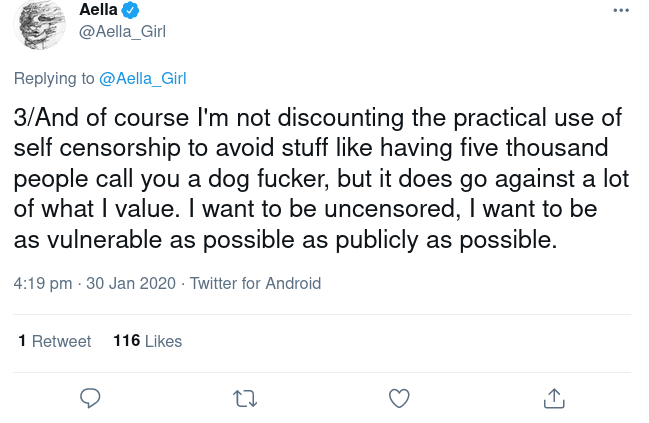
Task: Reply to the tweet via speech bubble icon
Action: pyautogui.click(x=90, y=398)
